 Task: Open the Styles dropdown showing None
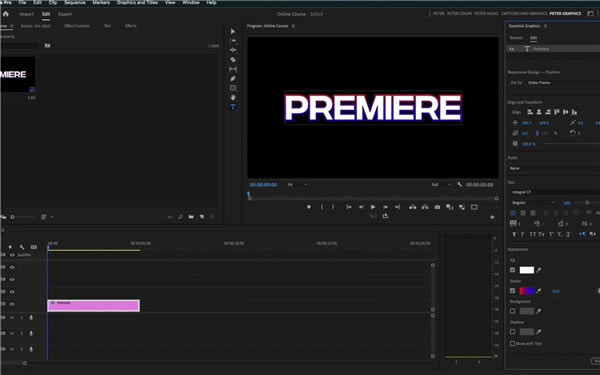[554, 168]
